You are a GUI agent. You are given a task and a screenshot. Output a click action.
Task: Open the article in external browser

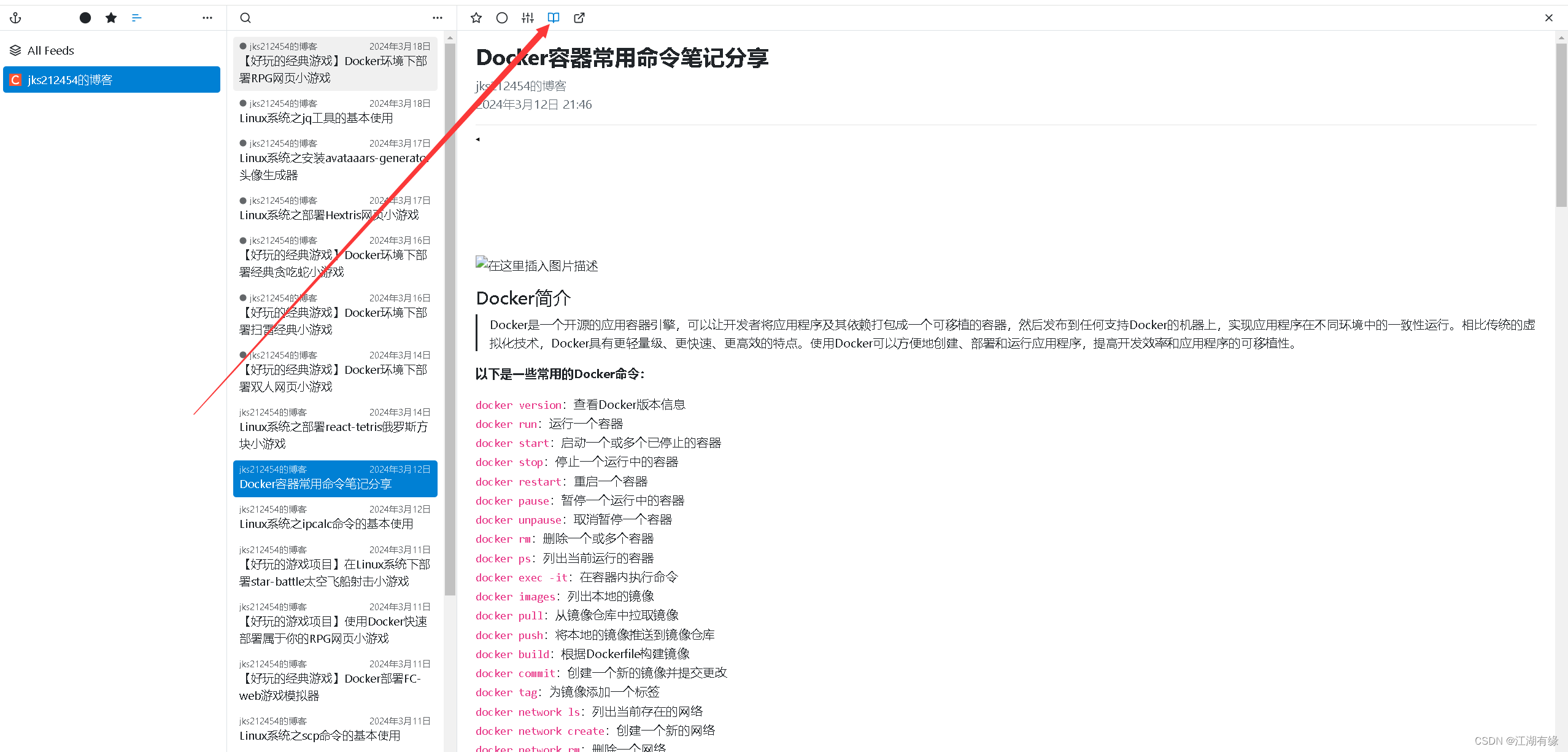point(578,18)
